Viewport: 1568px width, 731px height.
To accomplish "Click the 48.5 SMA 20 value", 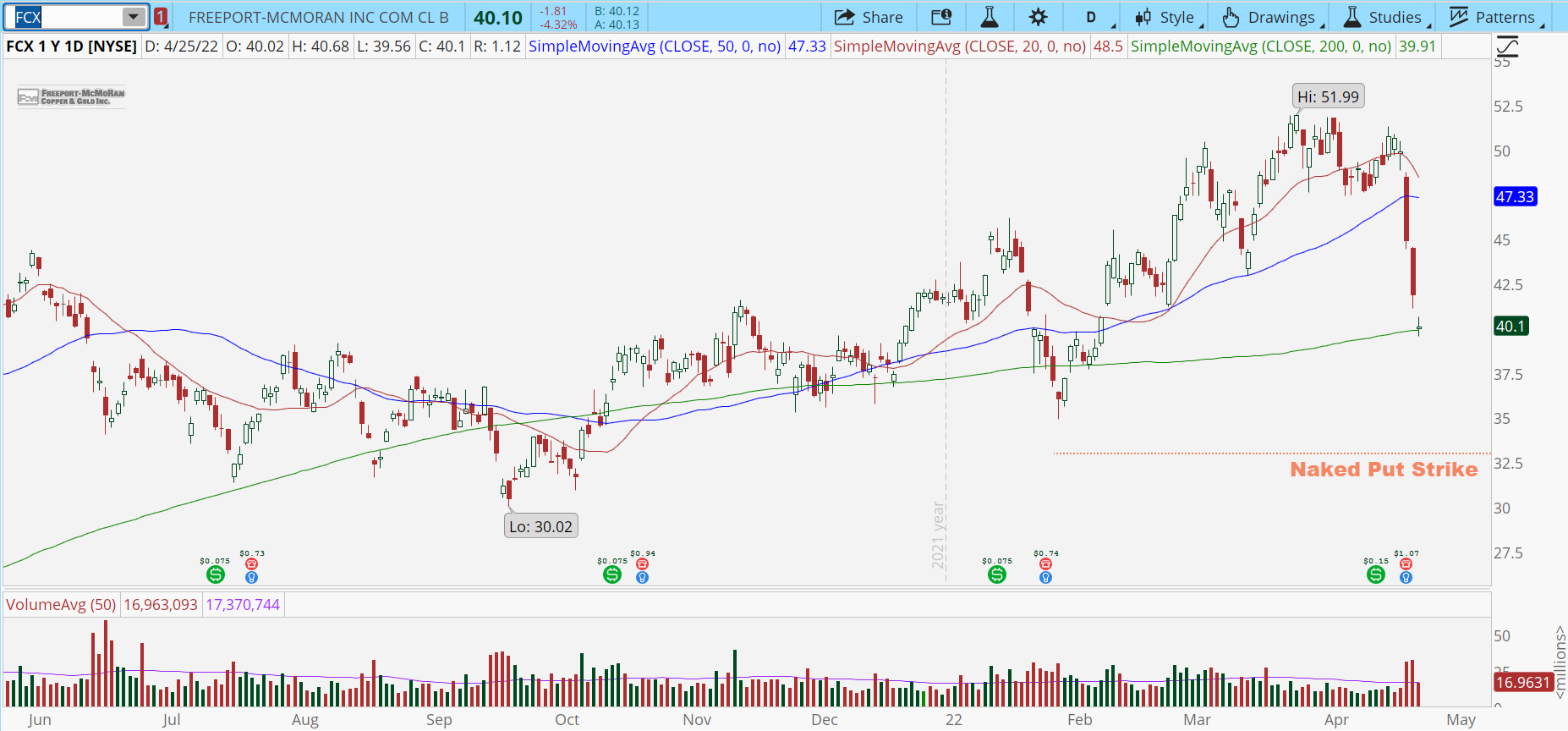I will pyautogui.click(x=1108, y=47).
